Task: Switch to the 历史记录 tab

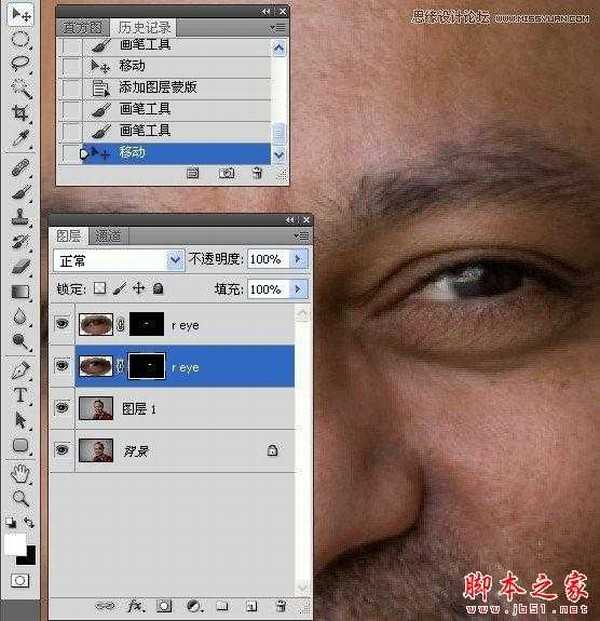Action: pyautogui.click(x=145, y=28)
